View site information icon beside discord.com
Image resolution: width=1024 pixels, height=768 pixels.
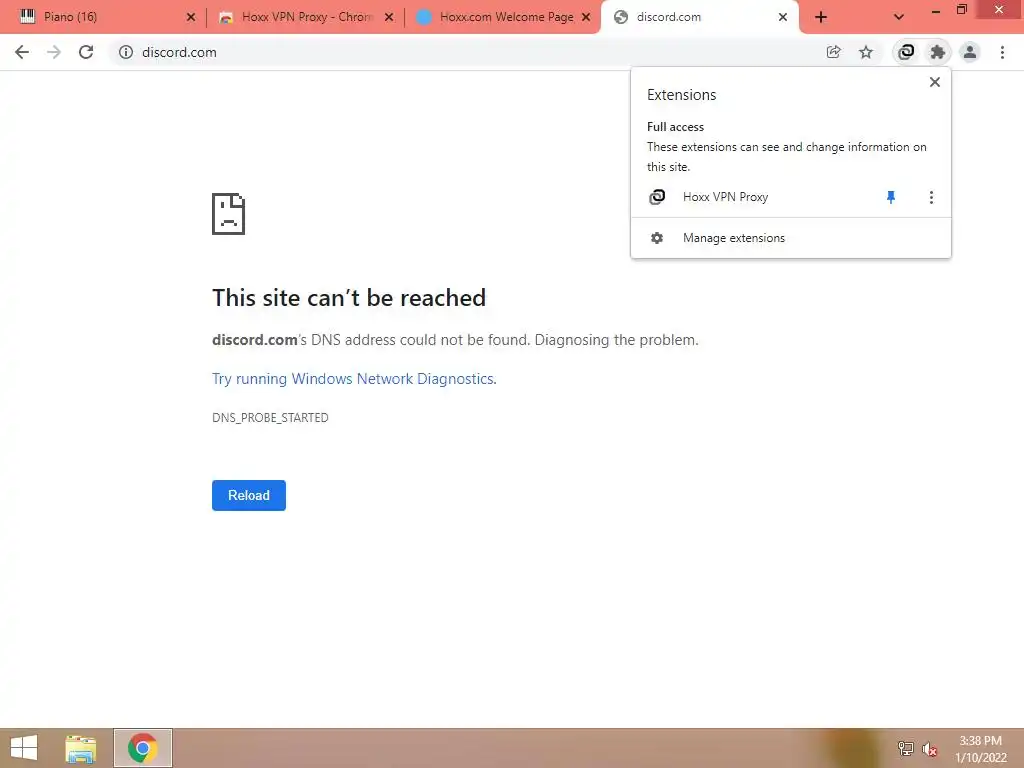[125, 52]
